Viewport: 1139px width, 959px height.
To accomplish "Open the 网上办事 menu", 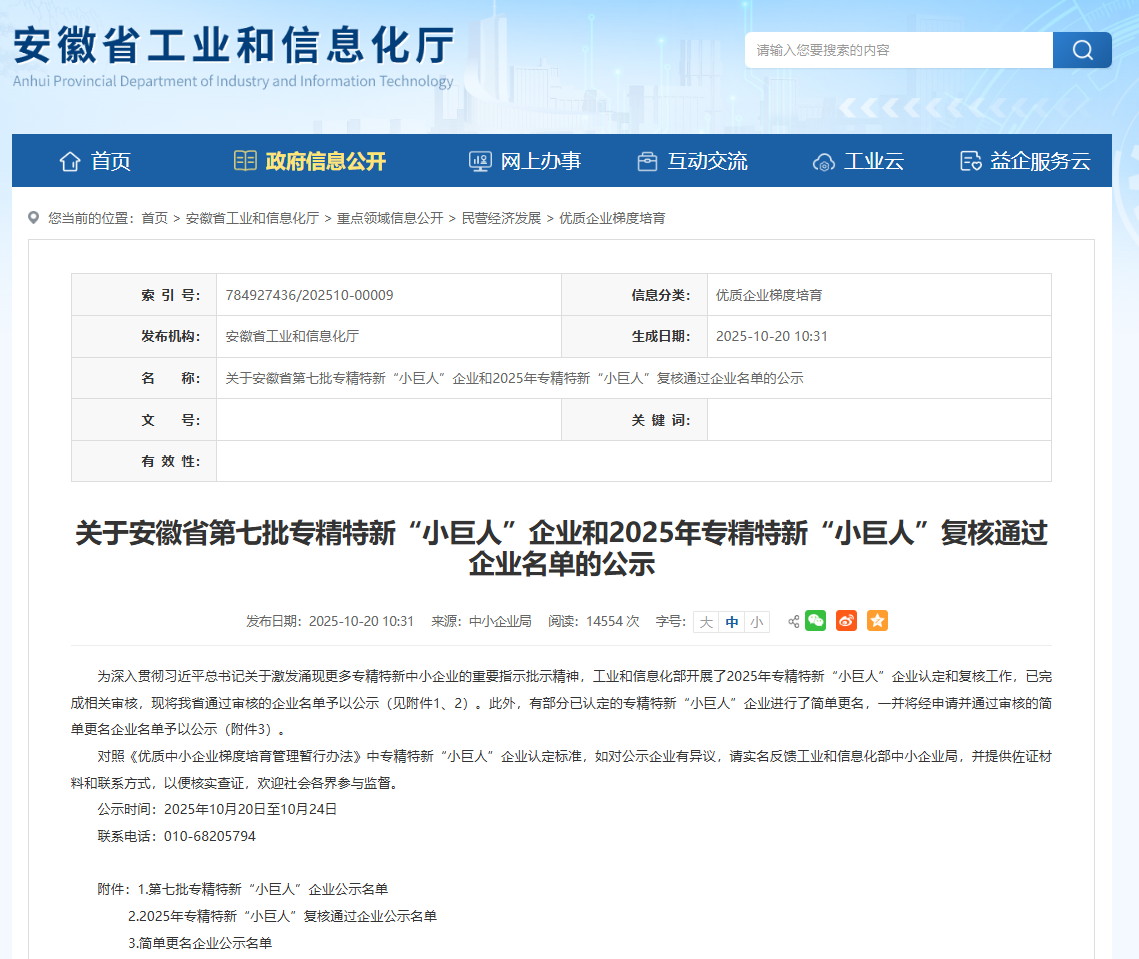I will tap(525, 161).
